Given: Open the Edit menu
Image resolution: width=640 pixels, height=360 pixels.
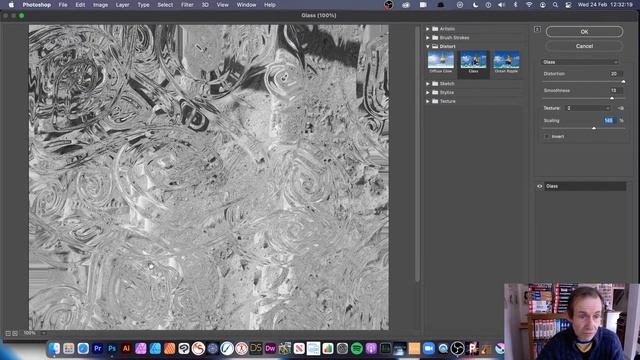Looking at the screenshot, I should pos(80,5).
